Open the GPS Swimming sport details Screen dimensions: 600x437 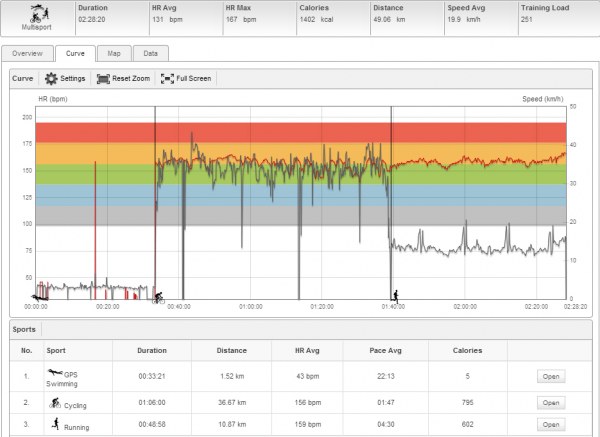click(551, 377)
